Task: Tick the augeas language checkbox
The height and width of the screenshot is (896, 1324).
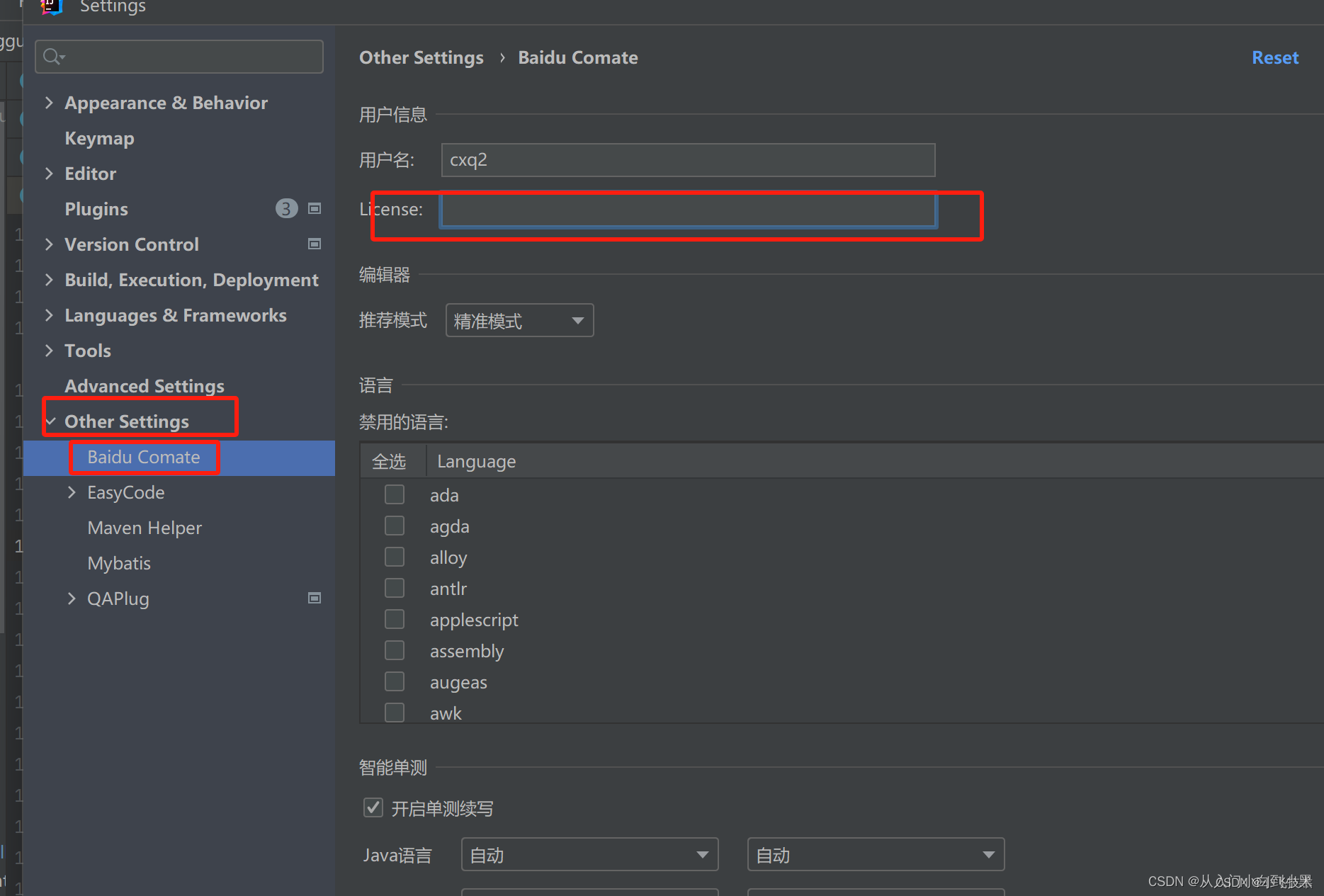Action: point(395,681)
